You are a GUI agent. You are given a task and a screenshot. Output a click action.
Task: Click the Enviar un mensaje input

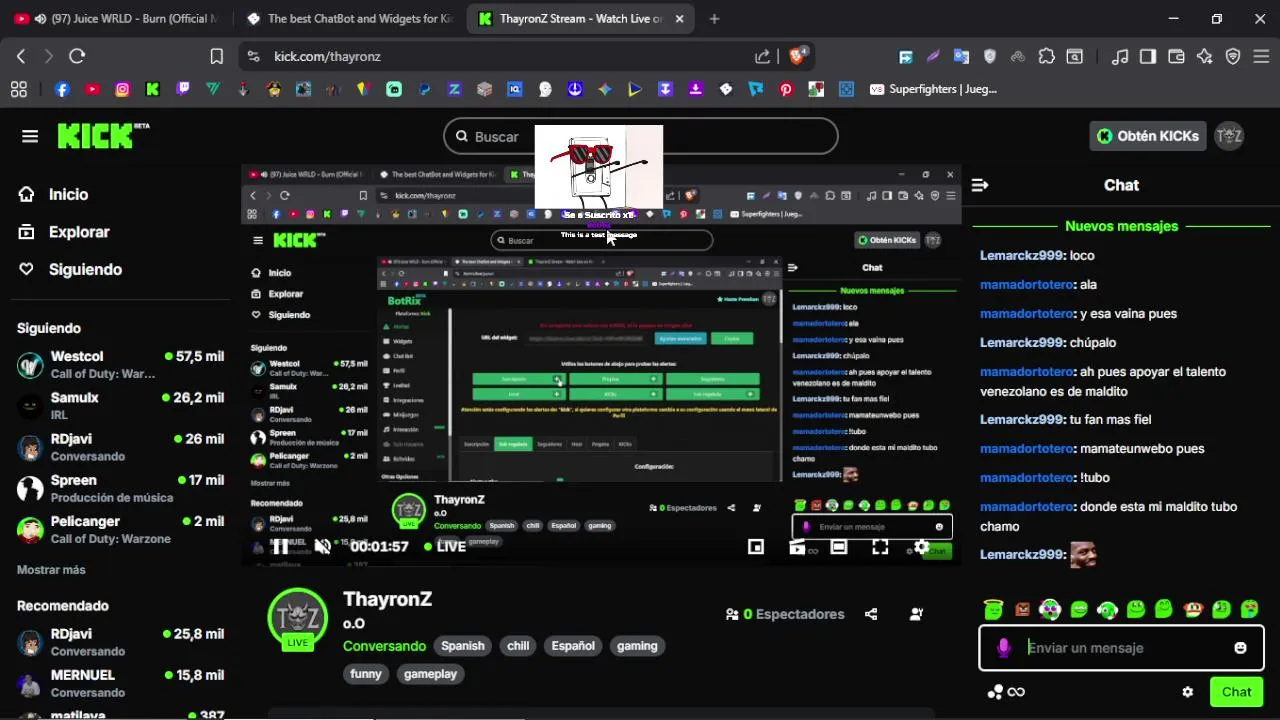click(1121, 648)
